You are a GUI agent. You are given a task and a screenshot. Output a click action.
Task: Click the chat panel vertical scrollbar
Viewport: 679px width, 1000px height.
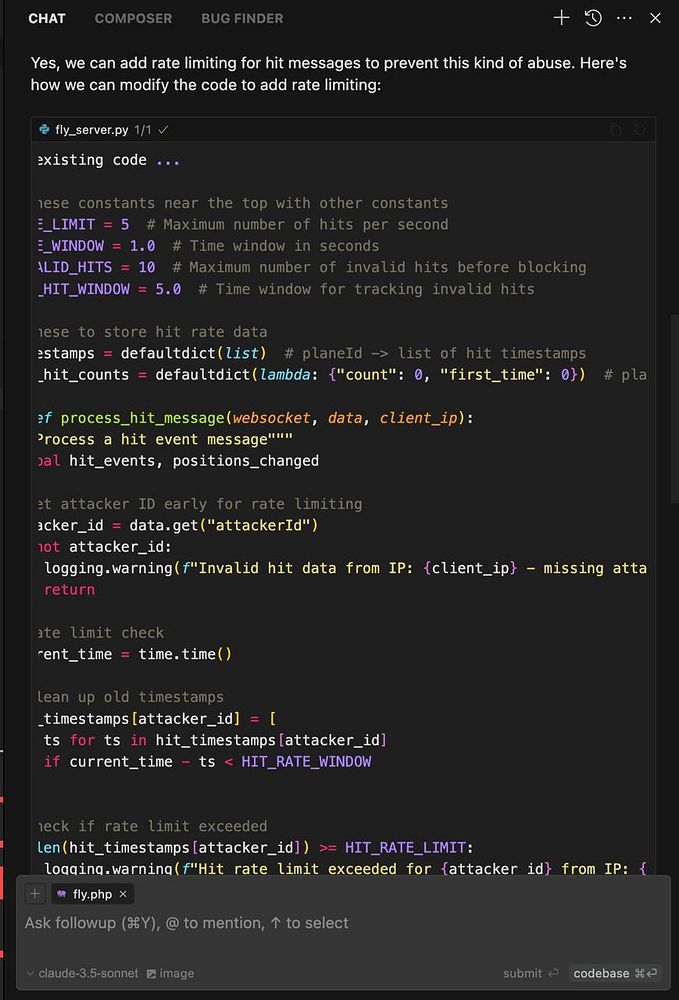674,408
